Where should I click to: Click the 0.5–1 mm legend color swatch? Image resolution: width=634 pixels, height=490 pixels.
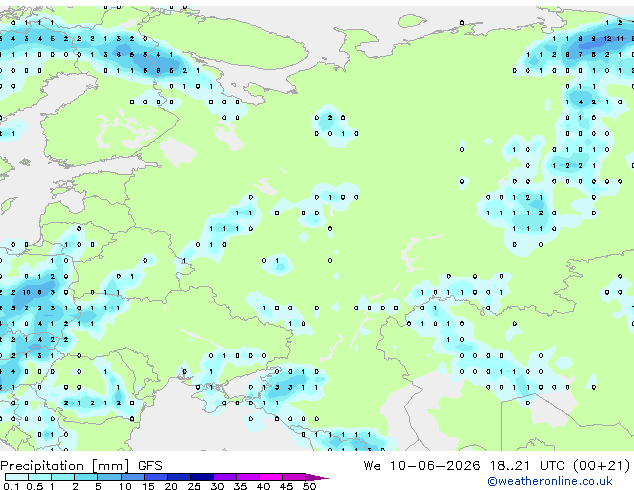click(40, 477)
